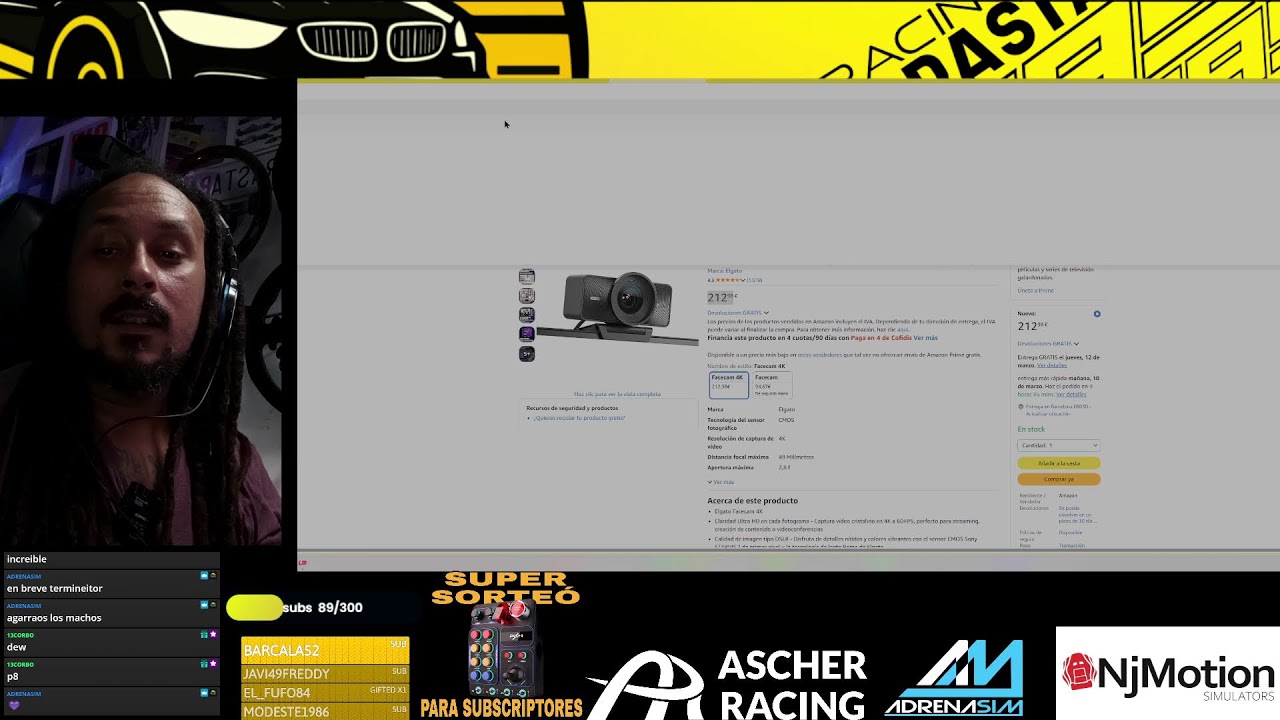Click 'Haz clic para ver la vista completa'
The image size is (1280, 720).
coord(617,394)
